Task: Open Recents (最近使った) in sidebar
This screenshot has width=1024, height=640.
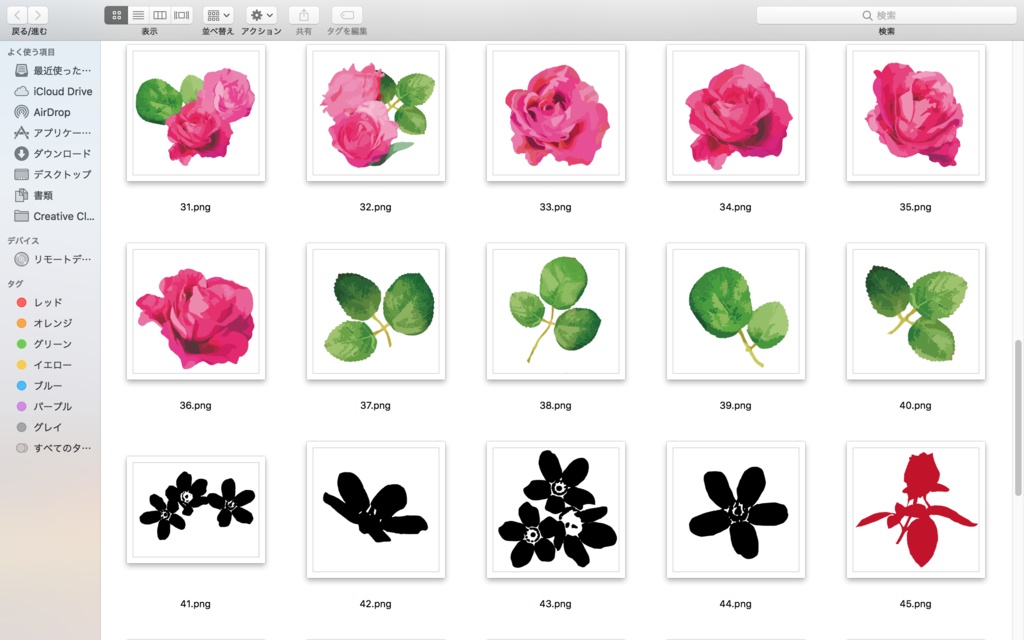Action: pos(52,71)
